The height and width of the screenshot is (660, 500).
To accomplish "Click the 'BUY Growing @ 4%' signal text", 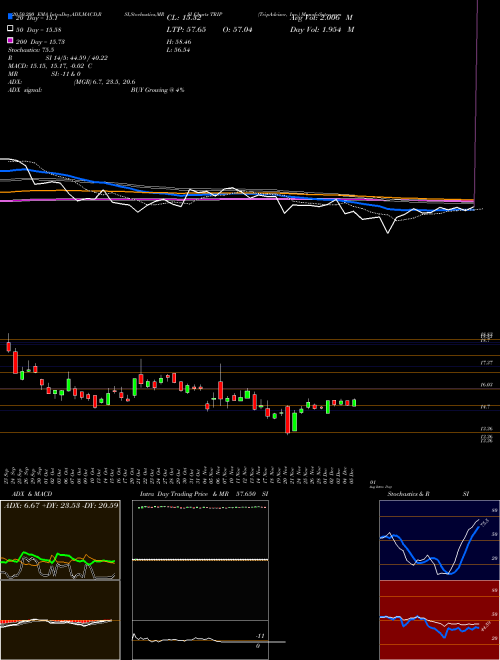I will [157, 90].
